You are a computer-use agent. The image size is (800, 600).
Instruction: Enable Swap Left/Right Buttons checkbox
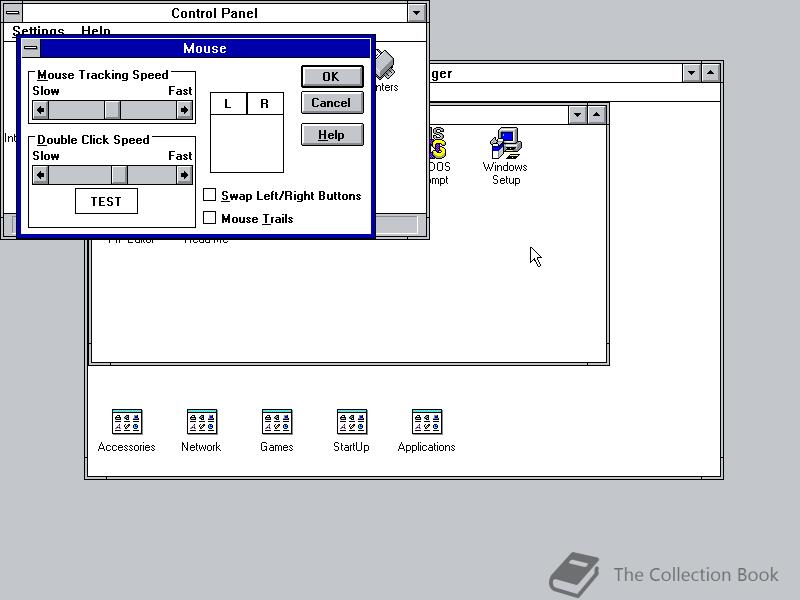209,195
